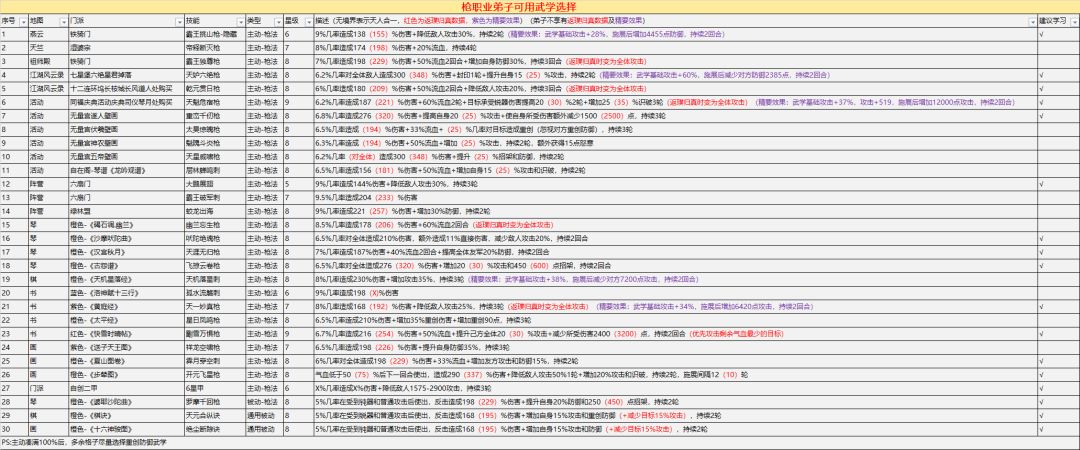Select the 大鹏展翅 skill cell
This screenshot has width=1080, height=450.
pyautogui.click(x=214, y=184)
